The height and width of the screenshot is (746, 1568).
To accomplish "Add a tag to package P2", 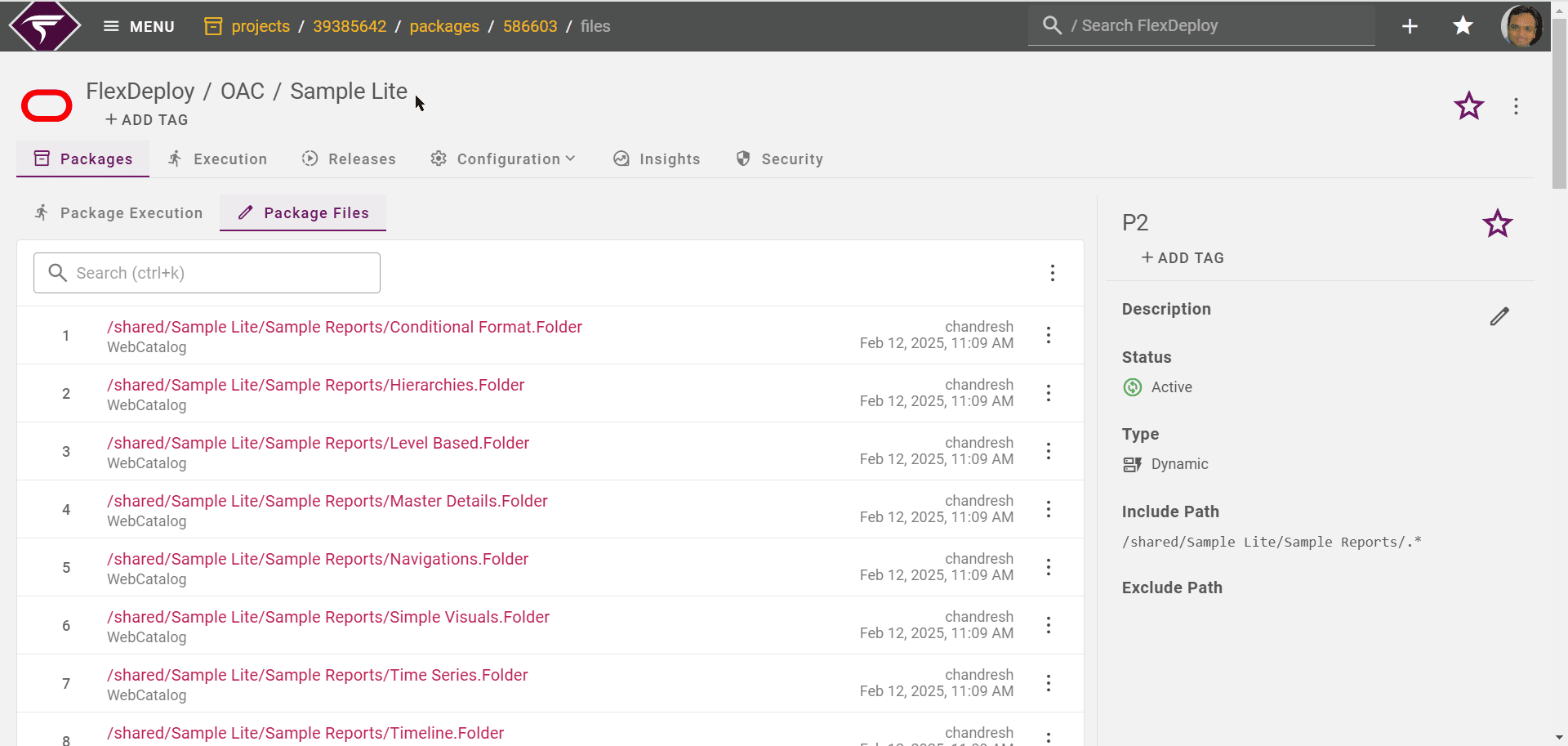I will pos(1183,257).
